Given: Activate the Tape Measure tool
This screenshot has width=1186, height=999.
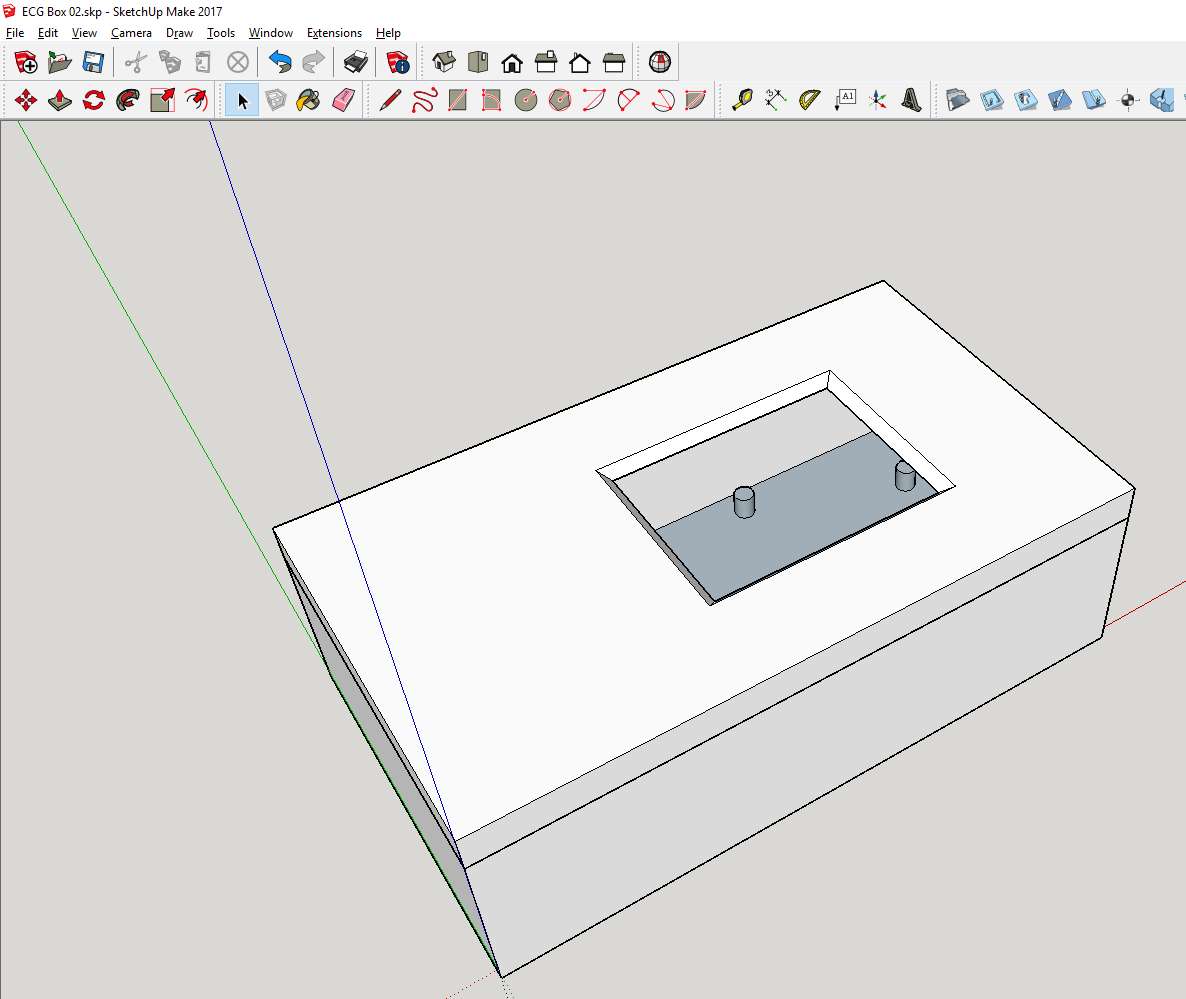Looking at the screenshot, I should tap(743, 99).
